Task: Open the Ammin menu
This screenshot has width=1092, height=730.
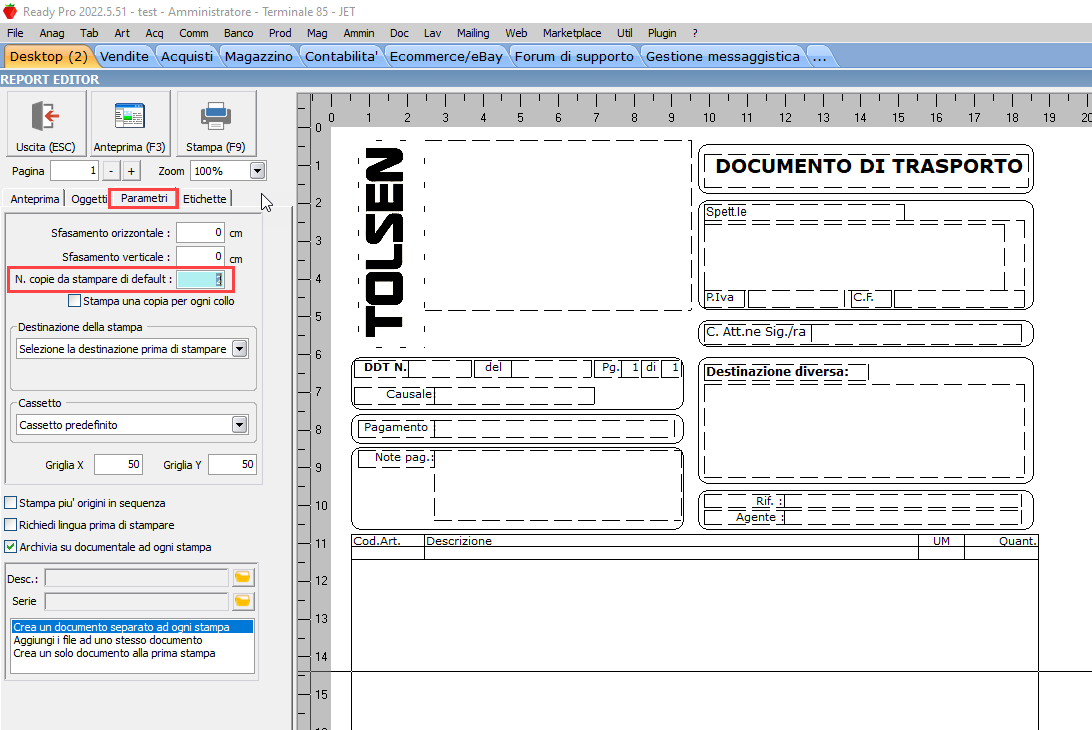Action: point(359,33)
